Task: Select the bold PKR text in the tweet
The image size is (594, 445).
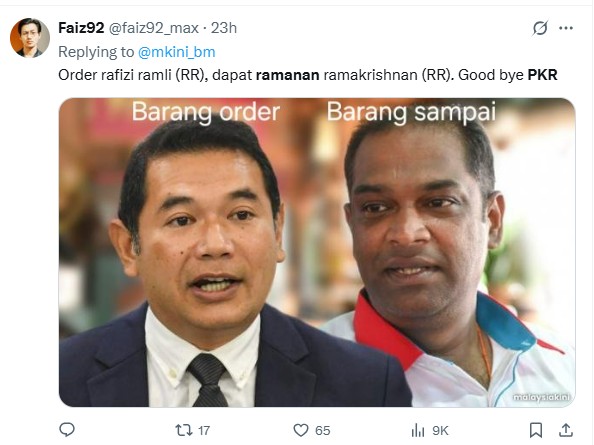Action: pyautogui.click(x=542, y=75)
